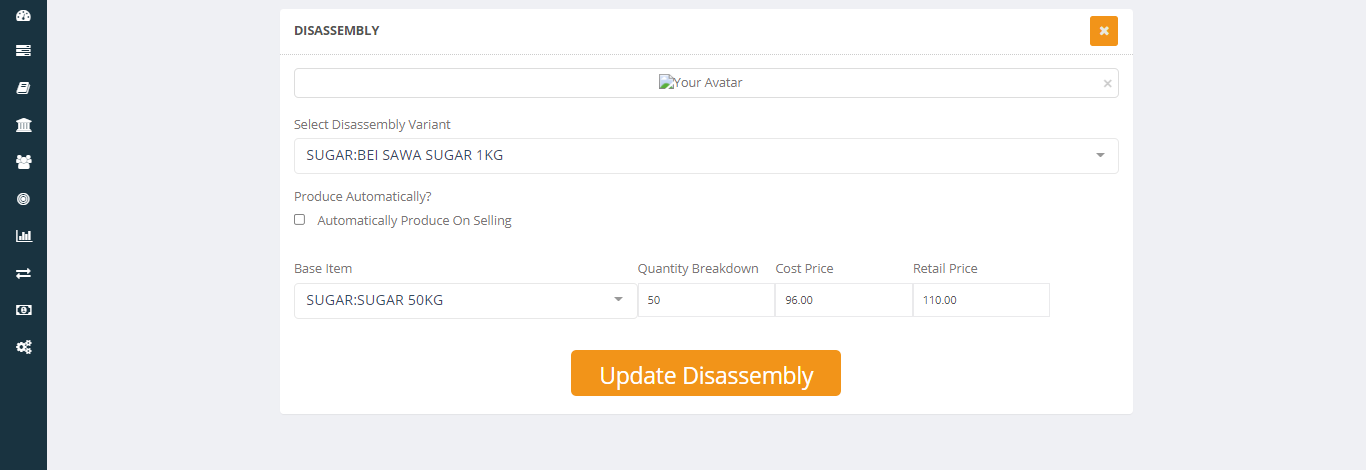Click the target bullseye icon in sidebar
This screenshot has width=1366, height=470.
coord(23,199)
